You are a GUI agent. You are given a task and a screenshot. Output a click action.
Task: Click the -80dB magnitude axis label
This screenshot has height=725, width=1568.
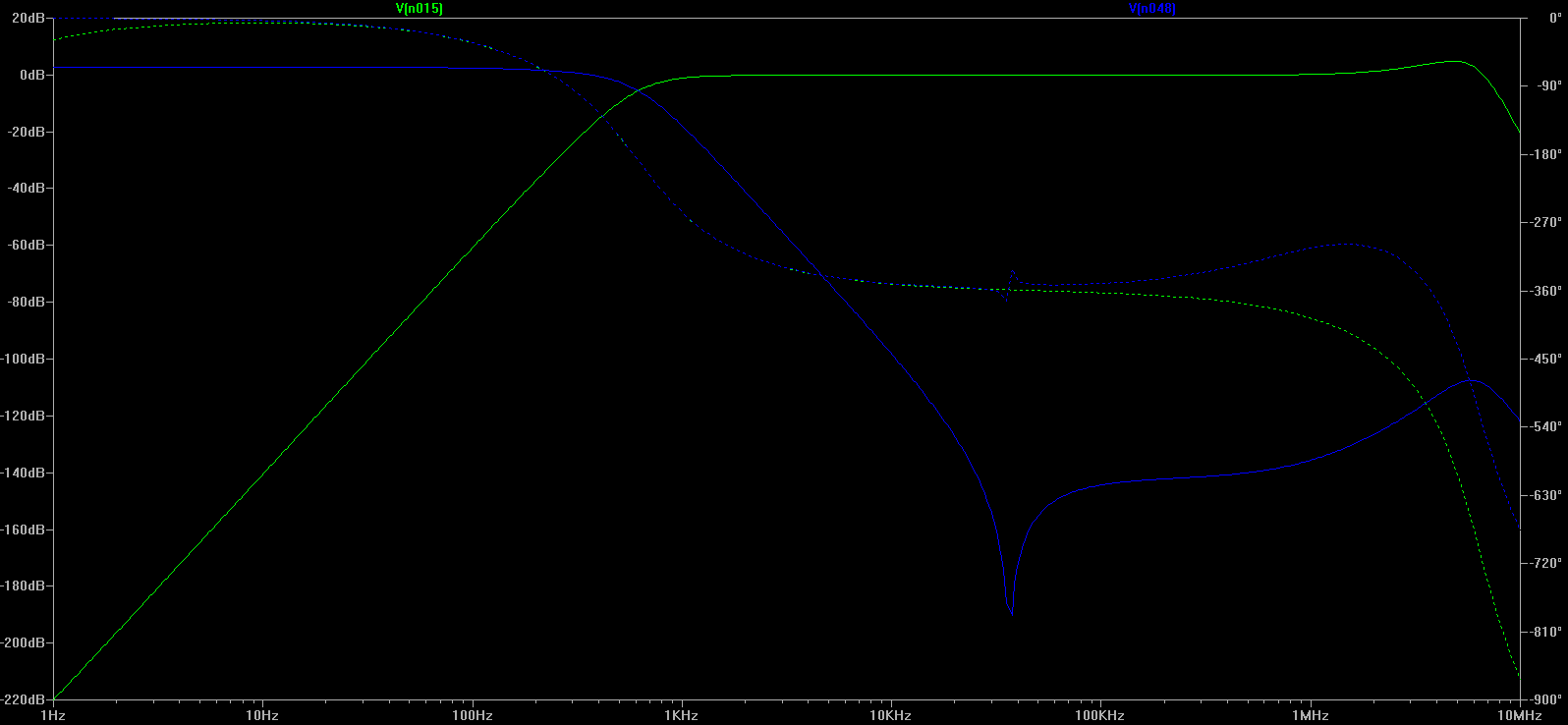[27, 302]
